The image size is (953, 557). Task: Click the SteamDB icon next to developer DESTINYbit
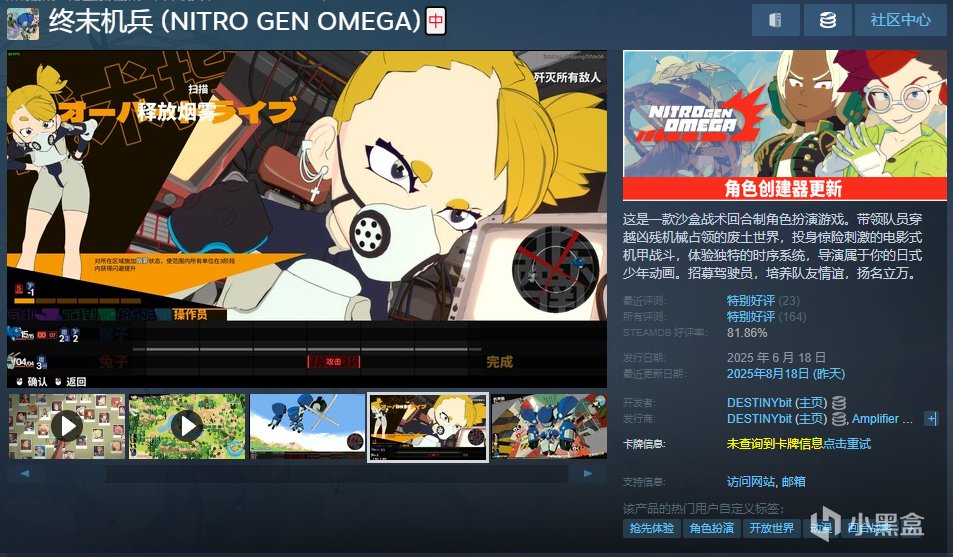839,403
